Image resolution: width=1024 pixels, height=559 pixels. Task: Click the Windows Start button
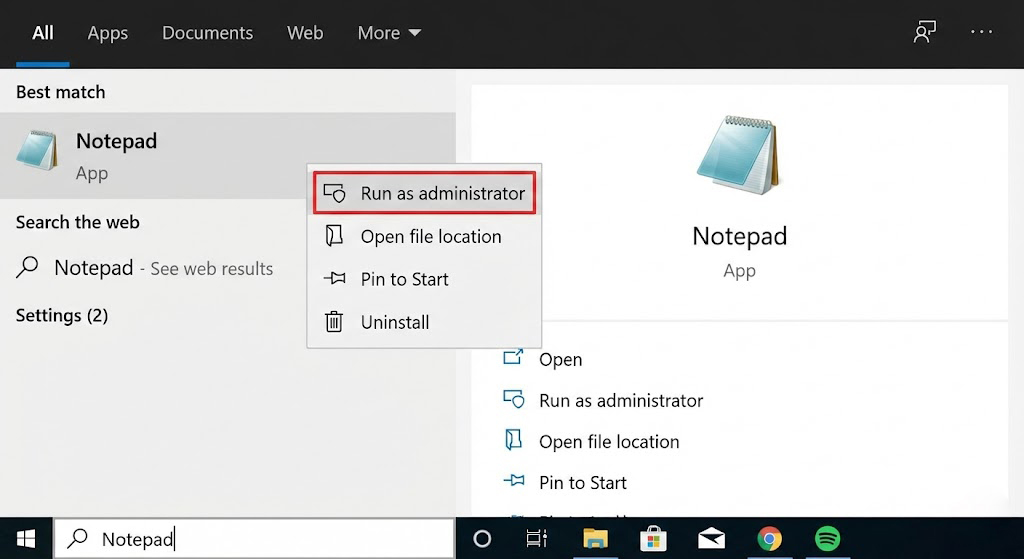click(25, 539)
